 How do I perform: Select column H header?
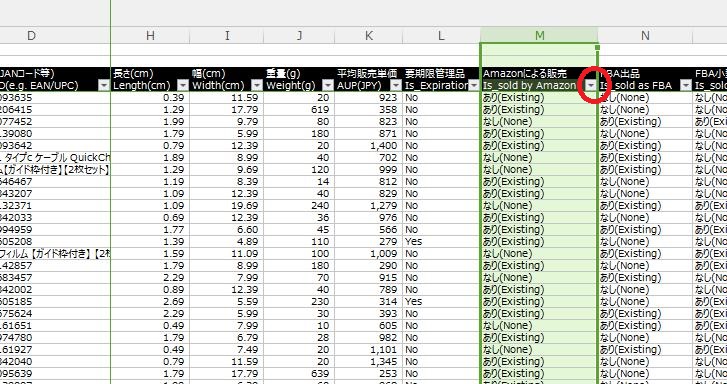150,36
